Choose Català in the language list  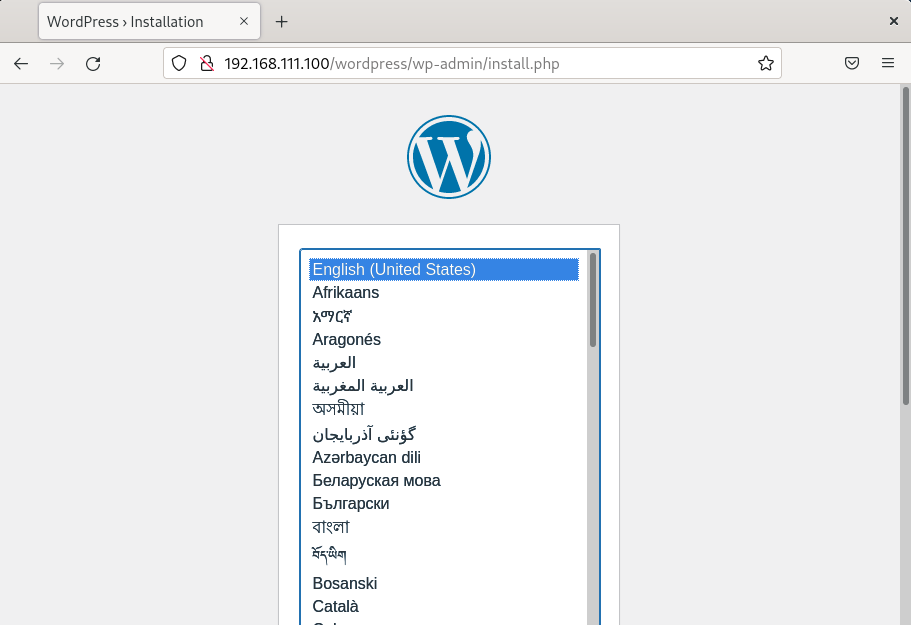tap(335, 606)
